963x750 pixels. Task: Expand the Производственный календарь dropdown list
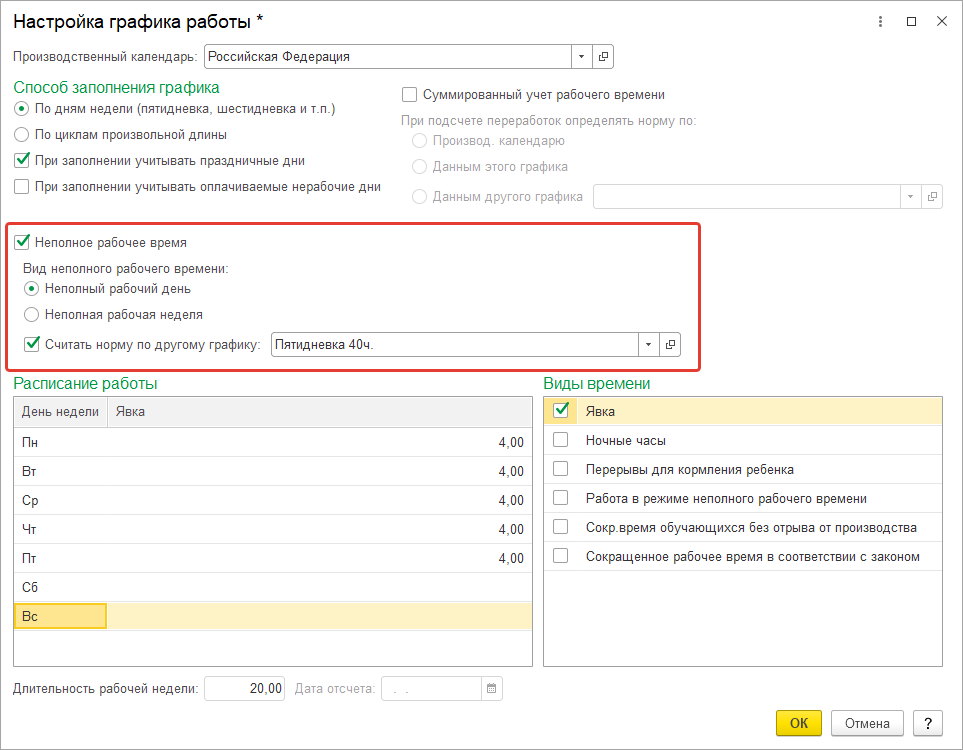[x=582, y=57]
